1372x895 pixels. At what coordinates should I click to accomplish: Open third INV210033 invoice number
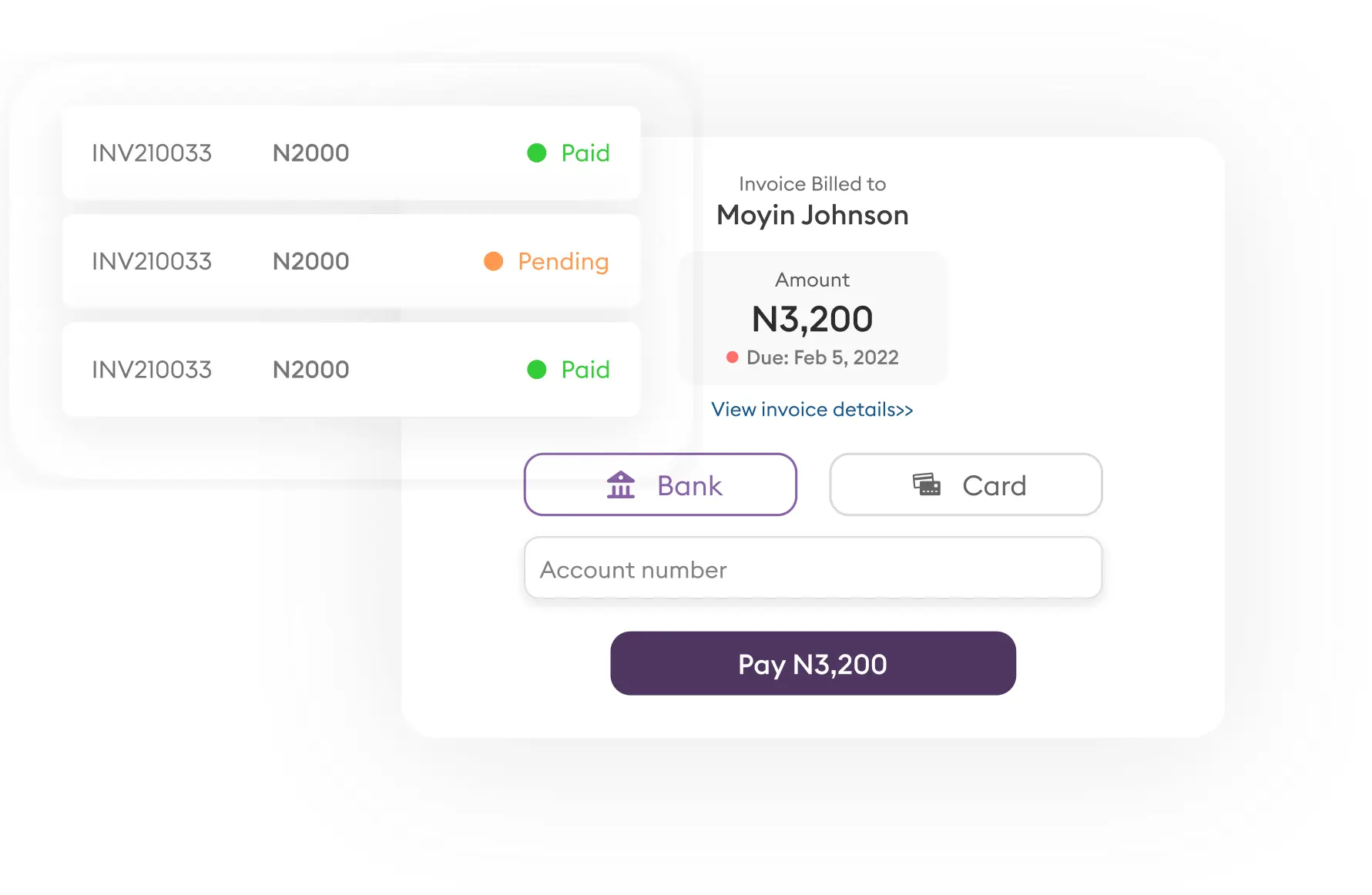pyautogui.click(x=152, y=370)
